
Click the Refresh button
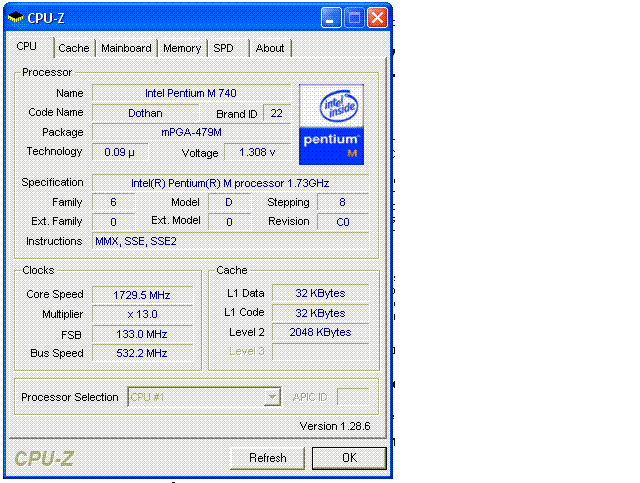pos(267,458)
